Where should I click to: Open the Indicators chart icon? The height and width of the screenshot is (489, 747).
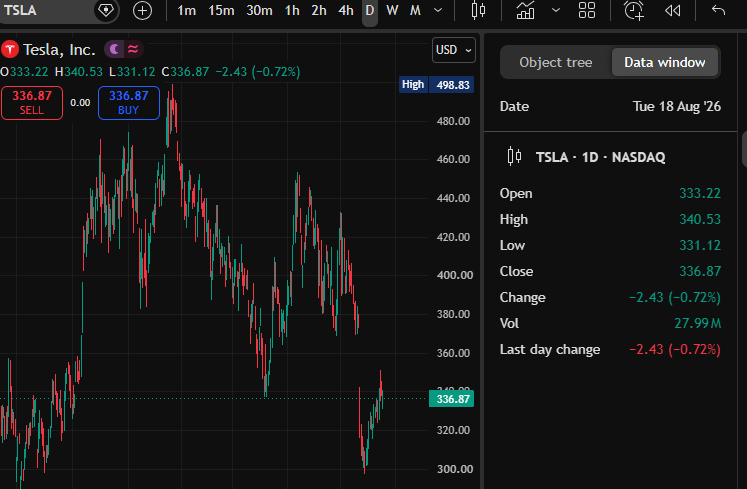pos(525,10)
